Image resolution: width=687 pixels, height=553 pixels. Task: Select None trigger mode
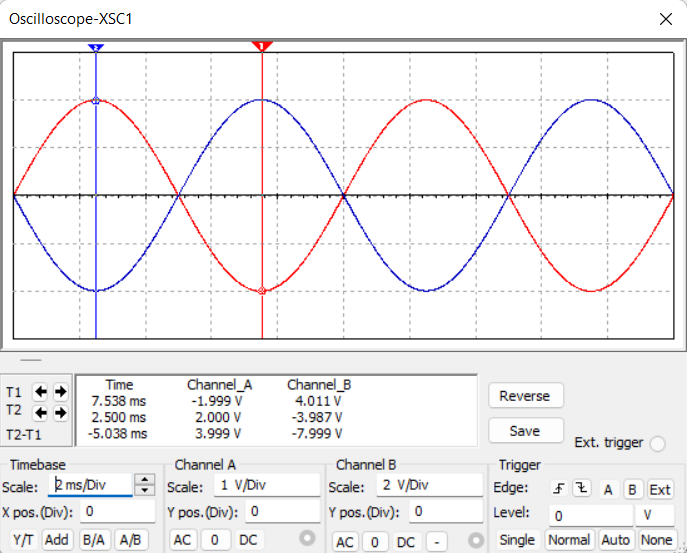[656, 540]
